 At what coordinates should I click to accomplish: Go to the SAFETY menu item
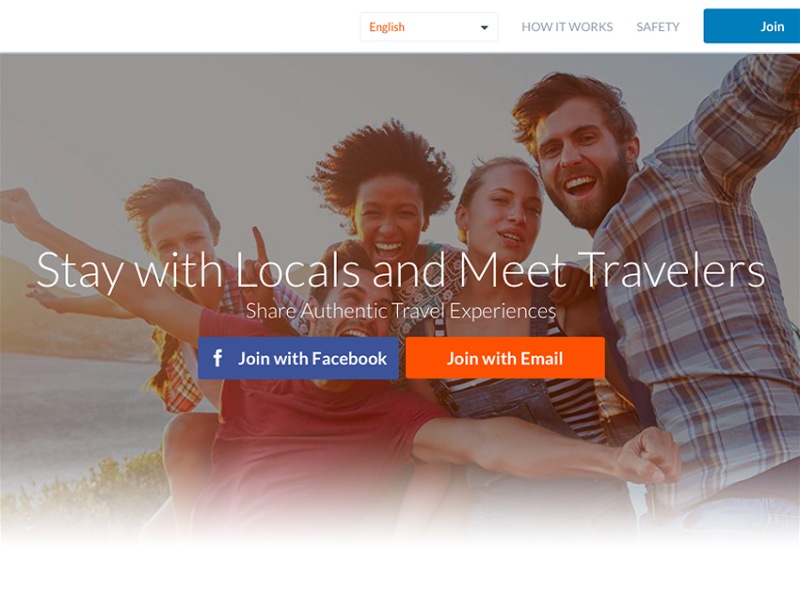tap(658, 27)
